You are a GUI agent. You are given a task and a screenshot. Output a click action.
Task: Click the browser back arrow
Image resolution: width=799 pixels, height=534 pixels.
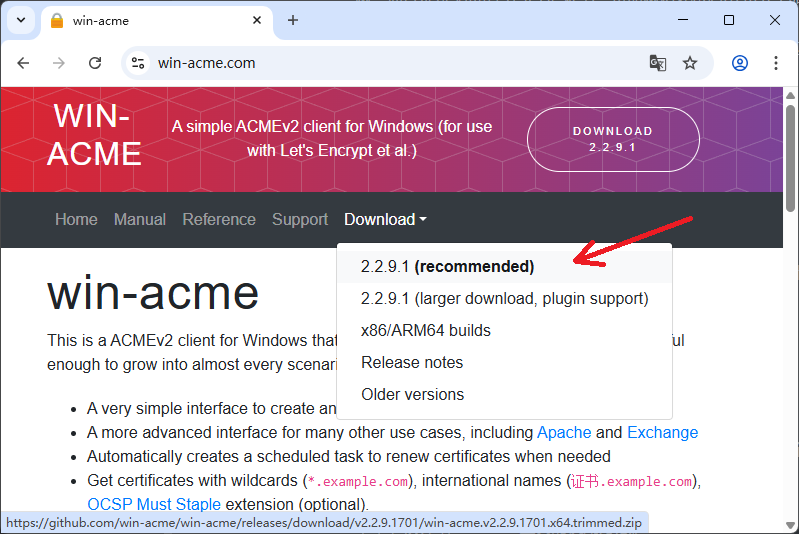click(x=23, y=63)
